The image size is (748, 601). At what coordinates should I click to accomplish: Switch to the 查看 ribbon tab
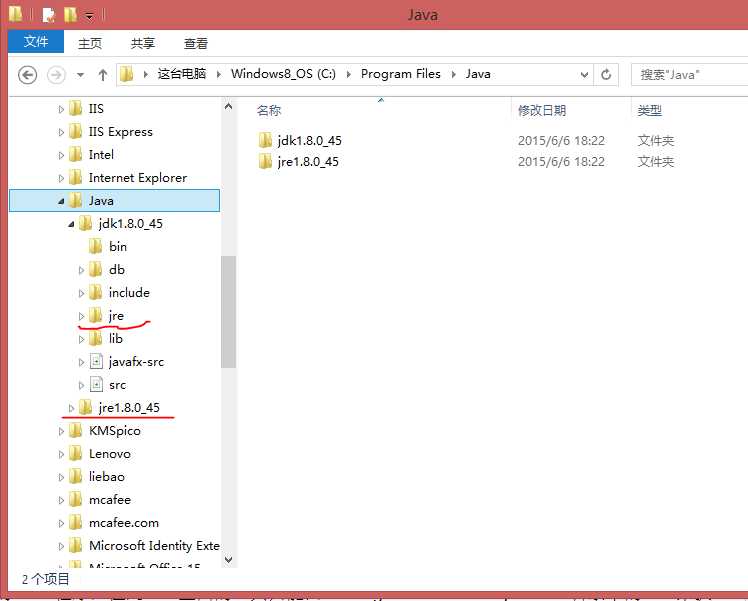coord(196,43)
